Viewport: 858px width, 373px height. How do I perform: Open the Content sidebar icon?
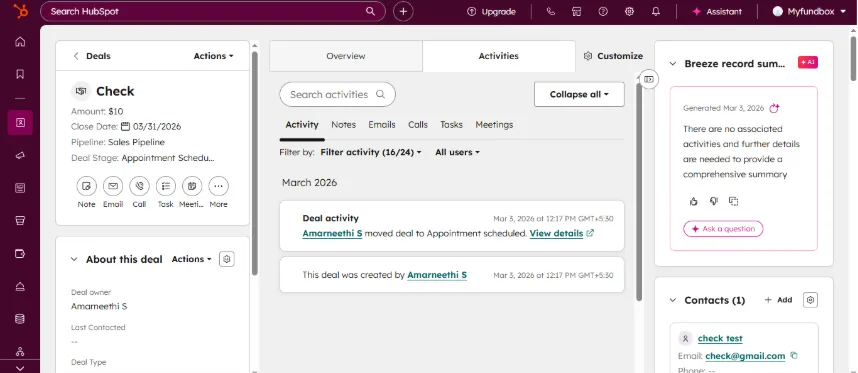coord(20,188)
